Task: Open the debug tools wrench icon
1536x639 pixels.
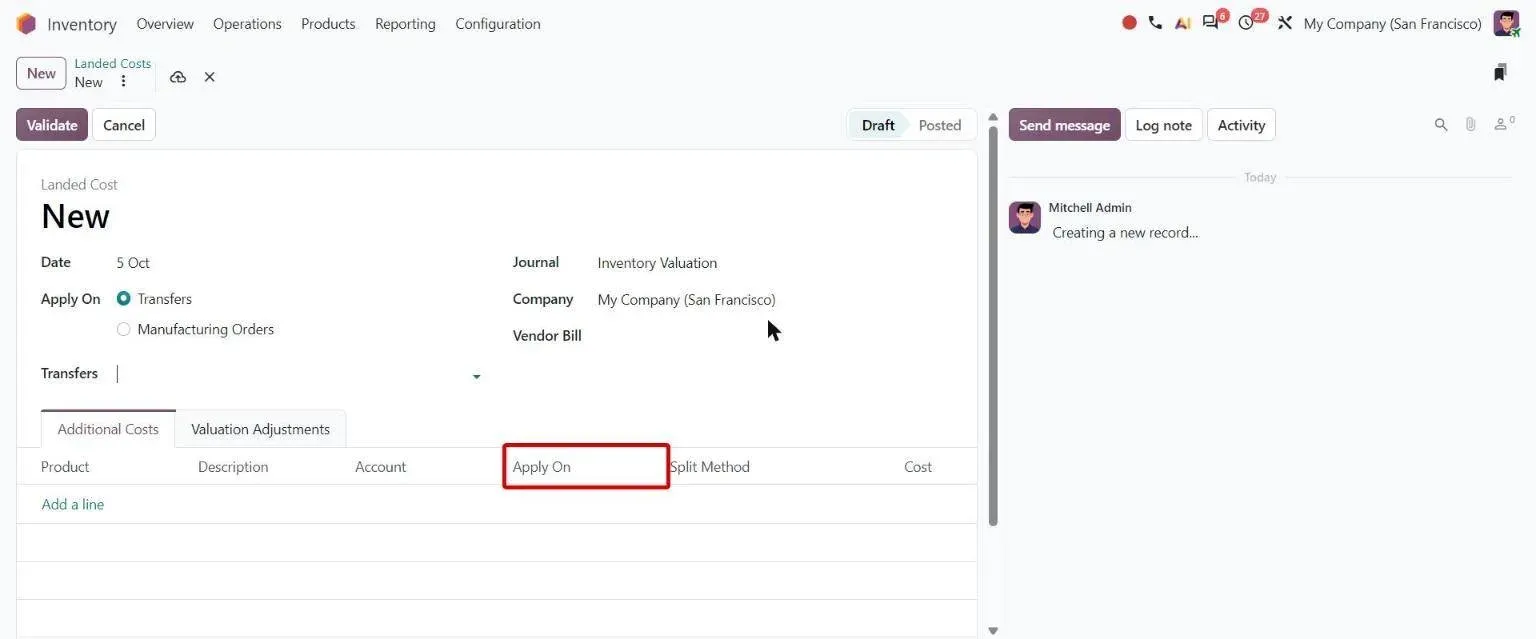Action: pos(1285,23)
